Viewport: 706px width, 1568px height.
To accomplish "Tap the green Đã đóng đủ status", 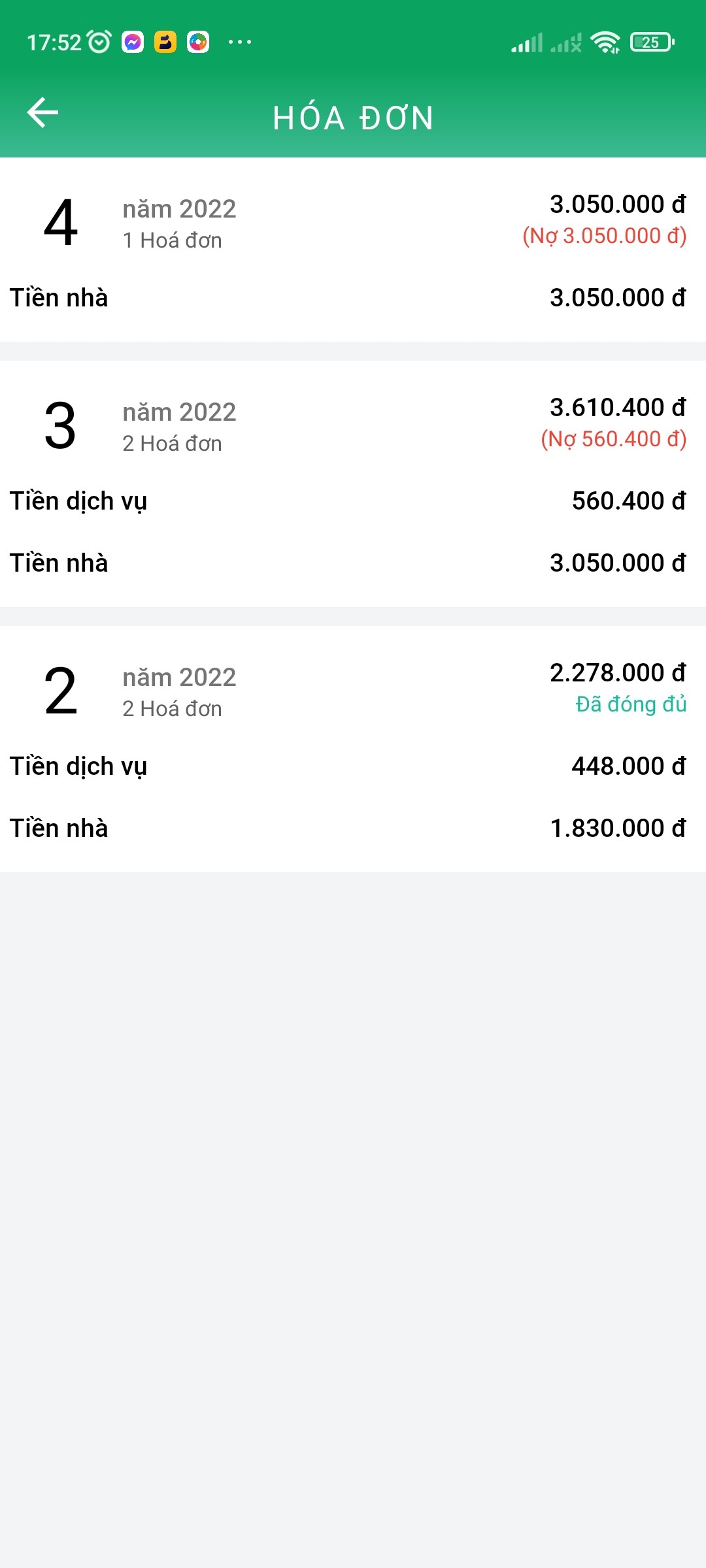I will (x=630, y=704).
